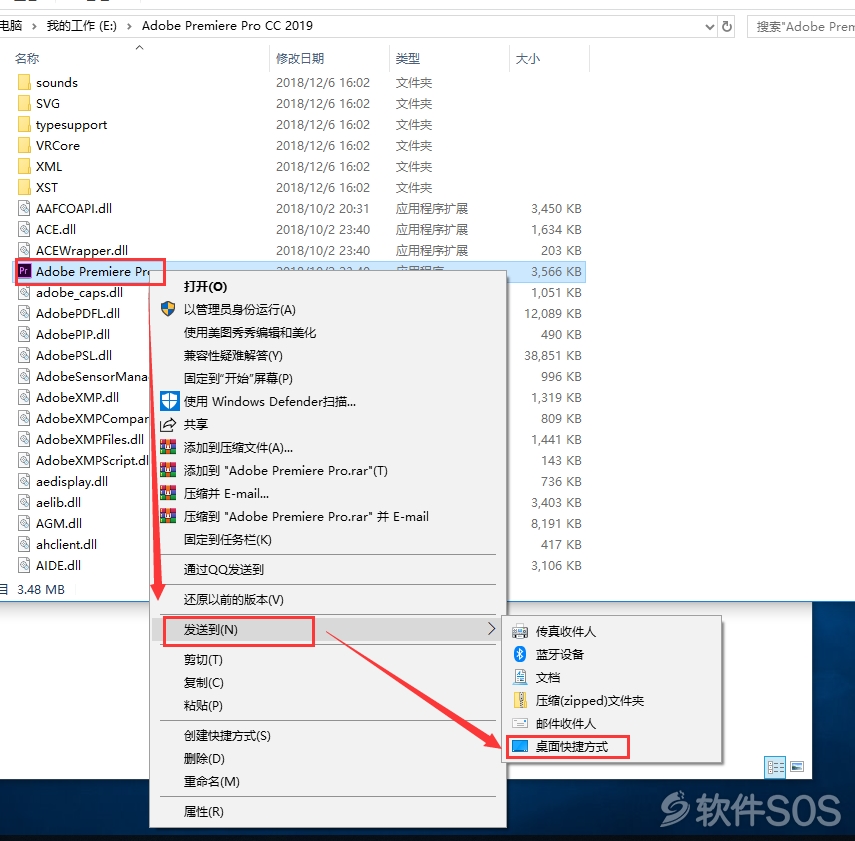
Task: Select 粘贴(P) in the context menu
Action: point(203,705)
